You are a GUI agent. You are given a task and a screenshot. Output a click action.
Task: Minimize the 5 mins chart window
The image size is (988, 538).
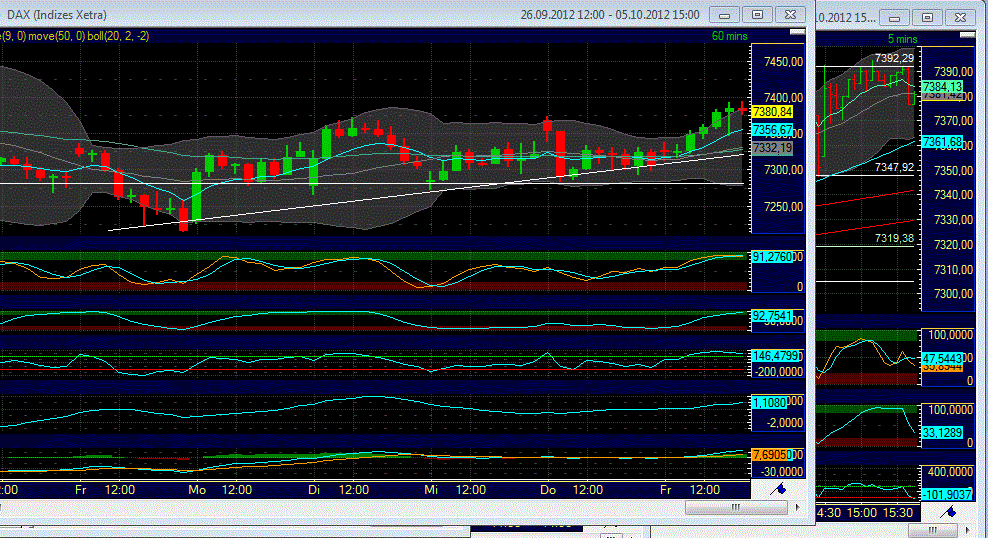coord(894,18)
